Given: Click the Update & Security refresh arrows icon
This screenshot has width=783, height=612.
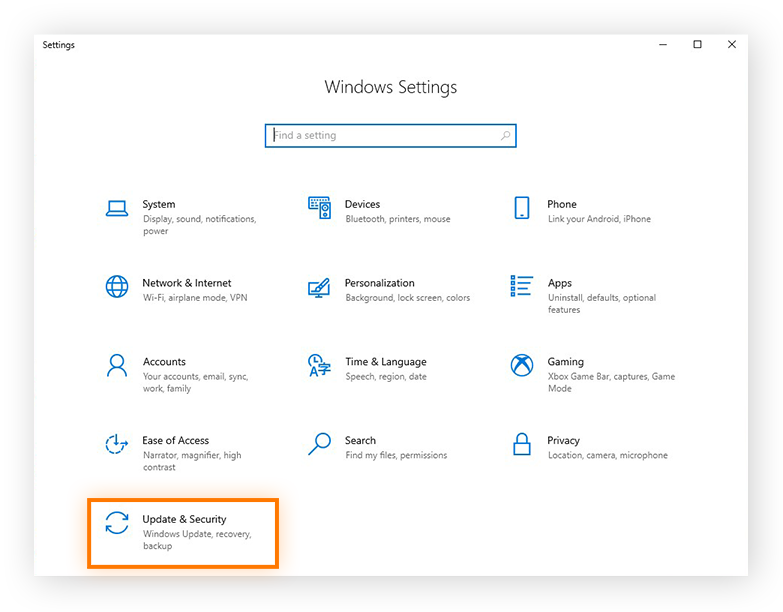Looking at the screenshot, I should (x=117, y=523).
